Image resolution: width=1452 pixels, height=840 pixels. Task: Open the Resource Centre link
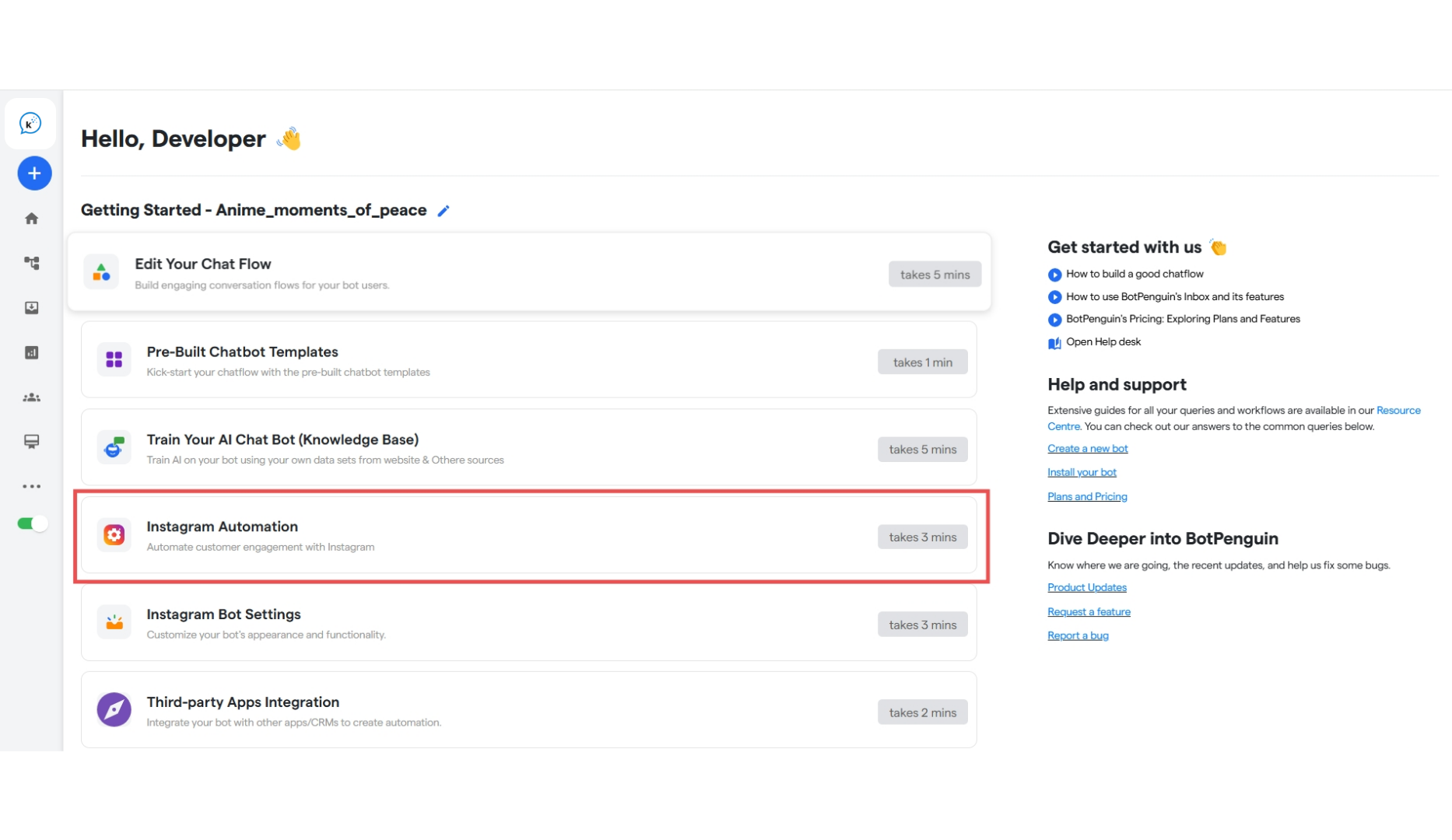click(x=1398, y=410)
